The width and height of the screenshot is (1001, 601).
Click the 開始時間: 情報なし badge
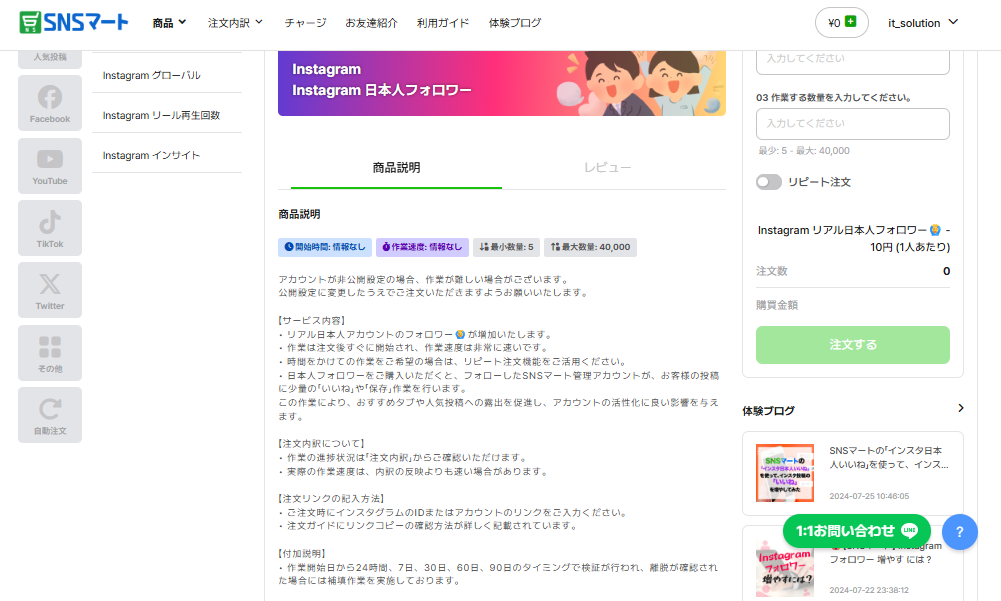[325, 247]
